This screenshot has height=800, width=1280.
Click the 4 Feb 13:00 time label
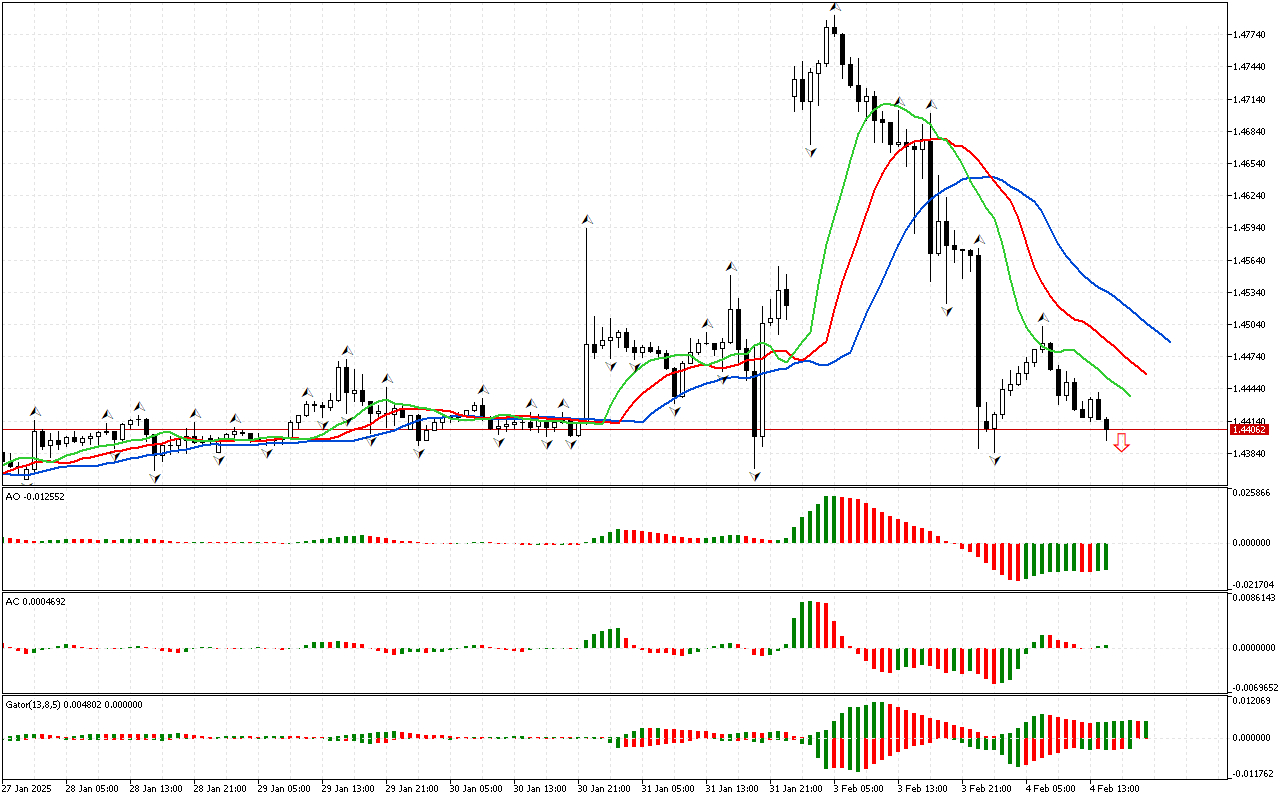tap(1115, 788)
